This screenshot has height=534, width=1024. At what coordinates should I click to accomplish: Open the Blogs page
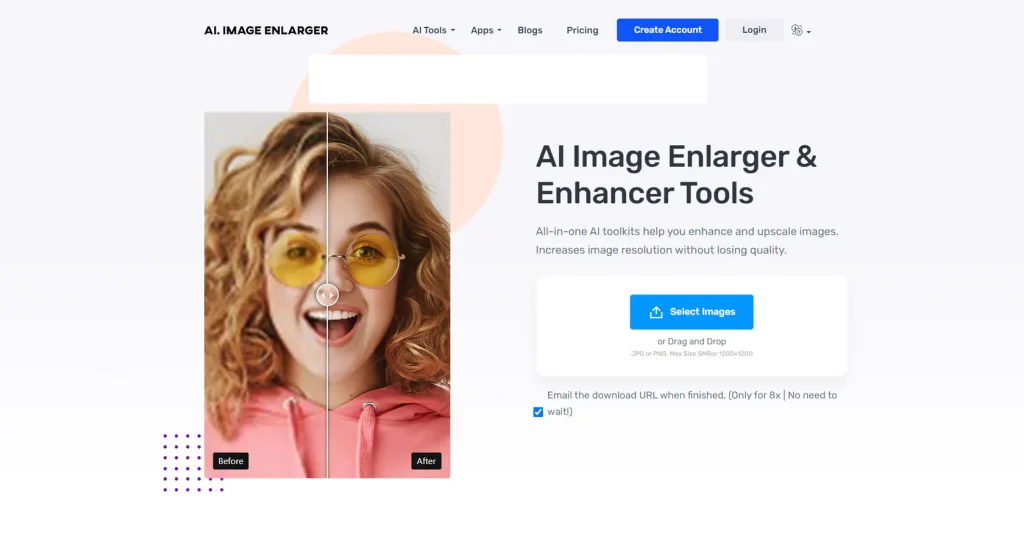click(530, 30)
